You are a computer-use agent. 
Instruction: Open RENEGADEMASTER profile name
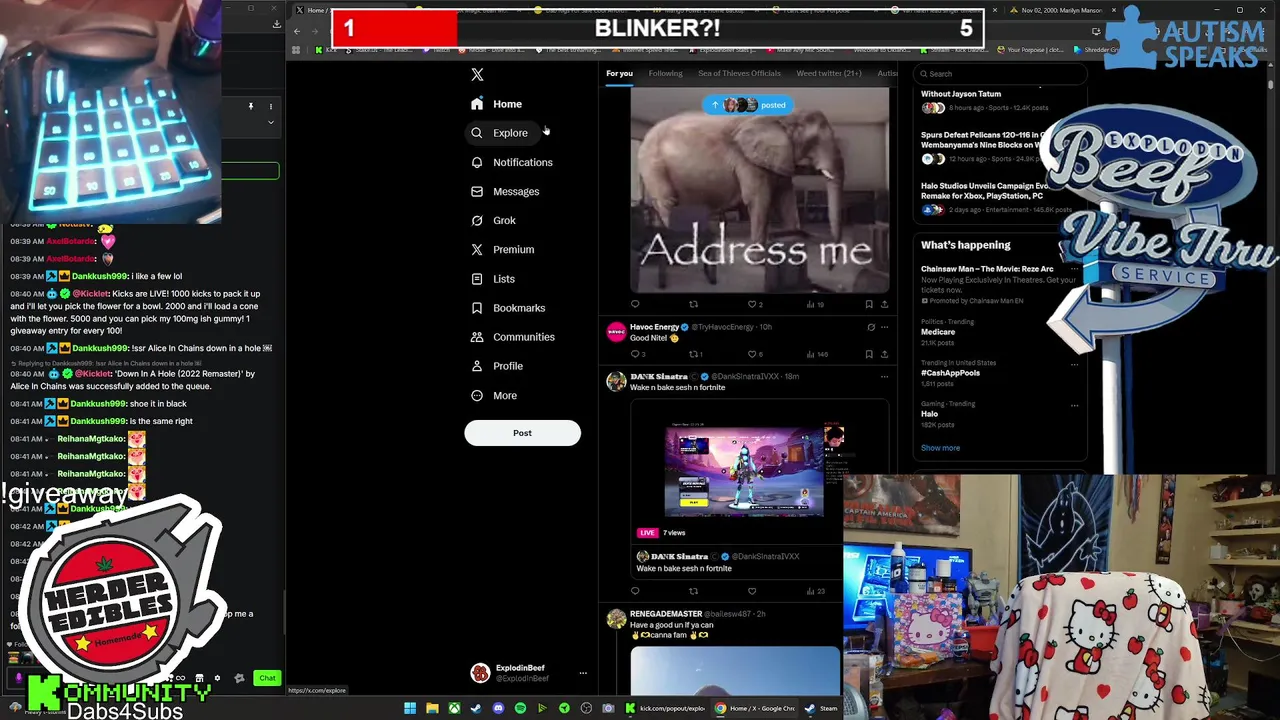pyautogui.click(x=666, y=614)
